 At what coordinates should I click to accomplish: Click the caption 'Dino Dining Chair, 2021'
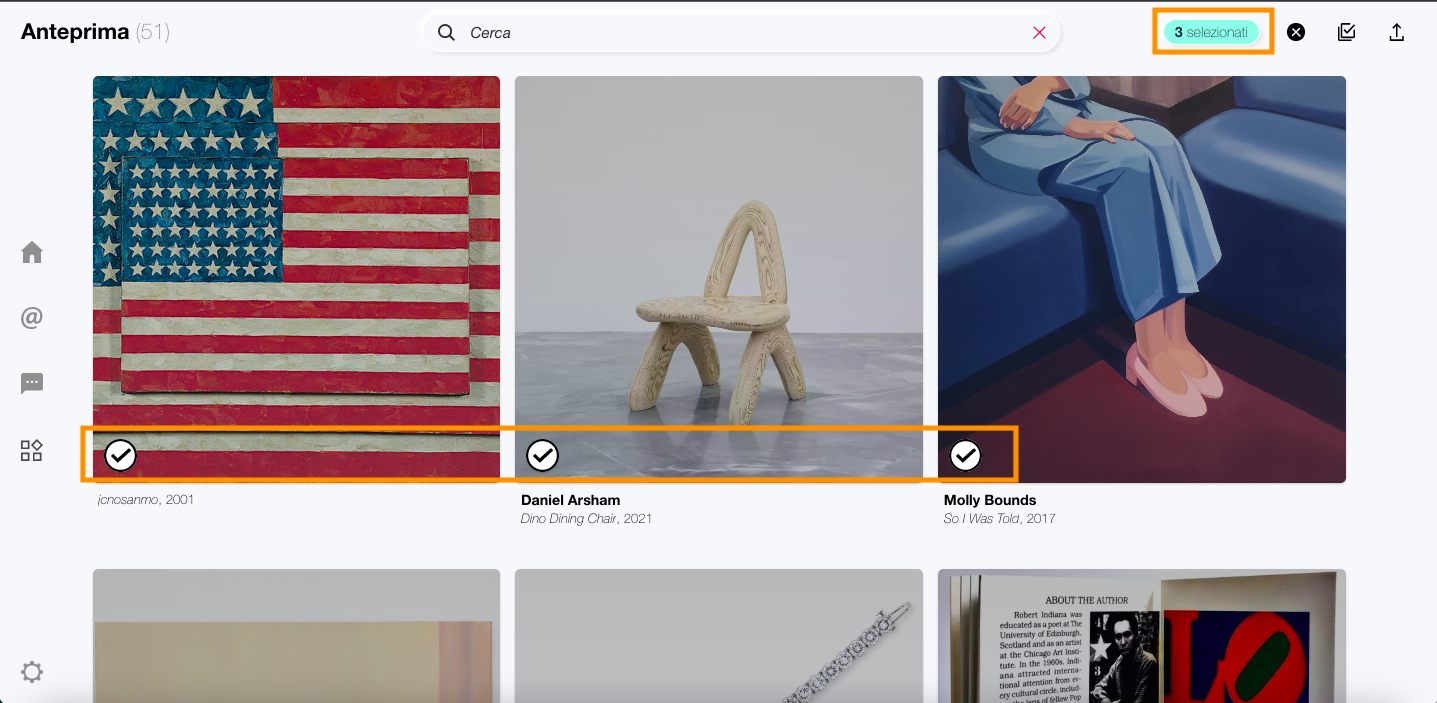pyautogui.click(x=586, y=519)
